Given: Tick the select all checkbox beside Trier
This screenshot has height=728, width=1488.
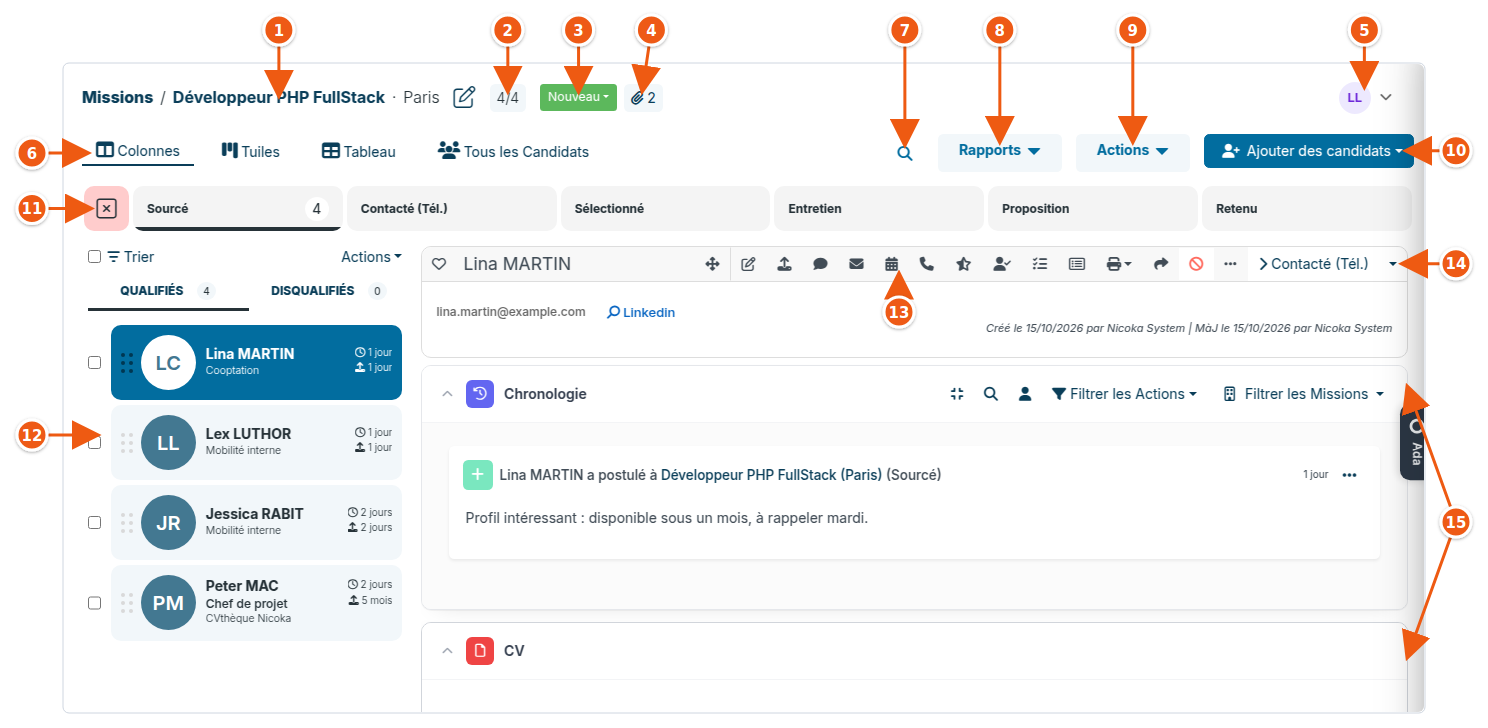Looking at the screenshot, I should pos(94,257).
